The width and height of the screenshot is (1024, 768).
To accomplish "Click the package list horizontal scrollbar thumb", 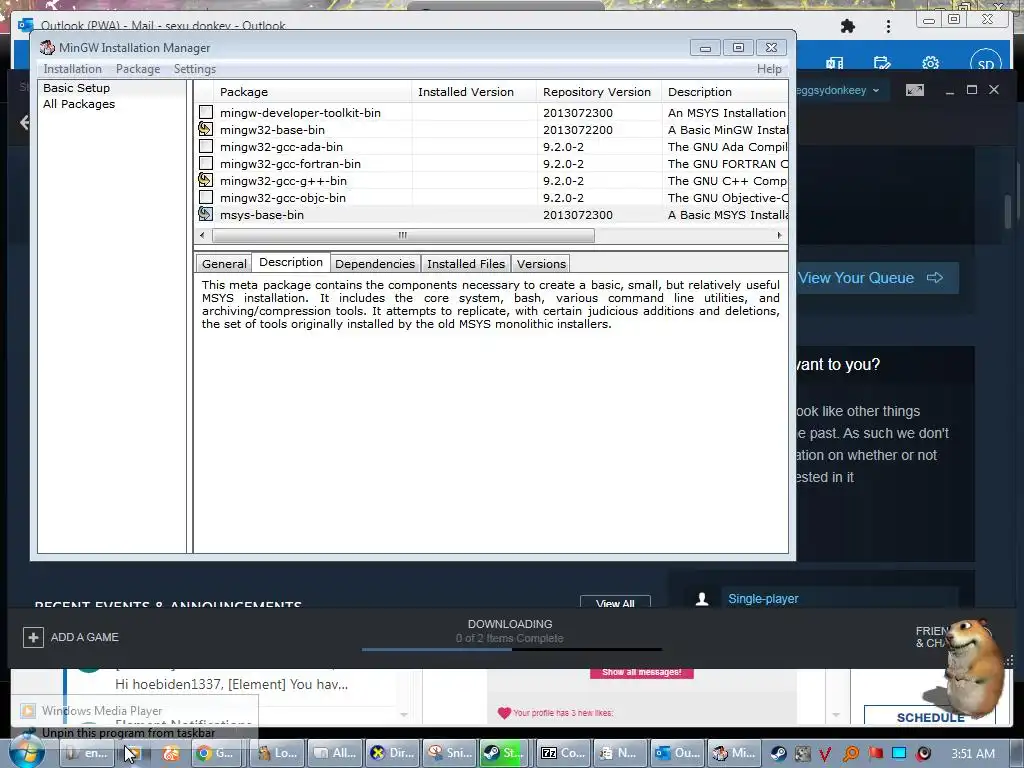I will pos(403,235).
